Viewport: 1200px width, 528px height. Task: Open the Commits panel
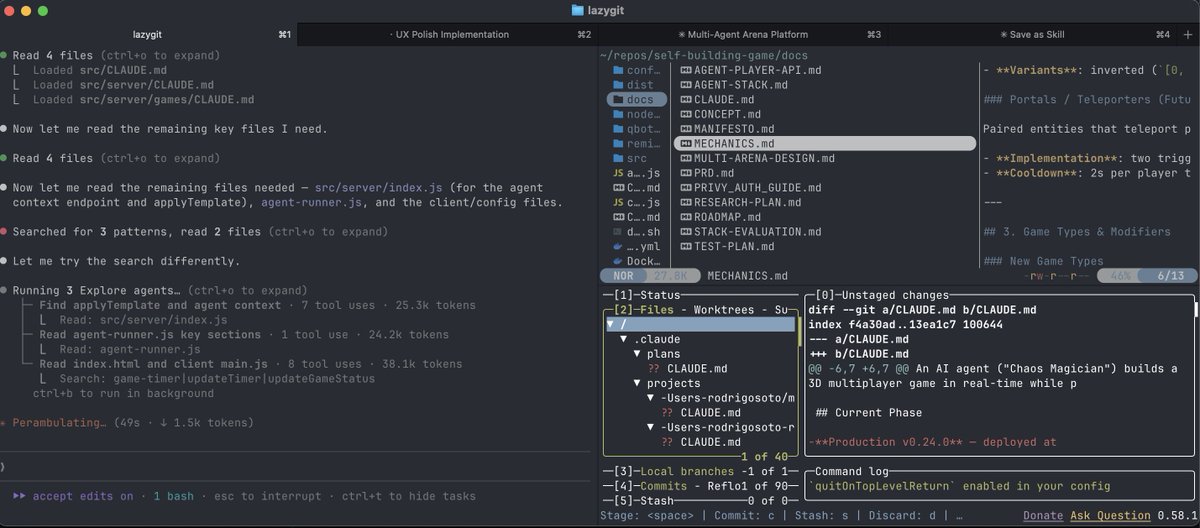(x=663, y=485)
